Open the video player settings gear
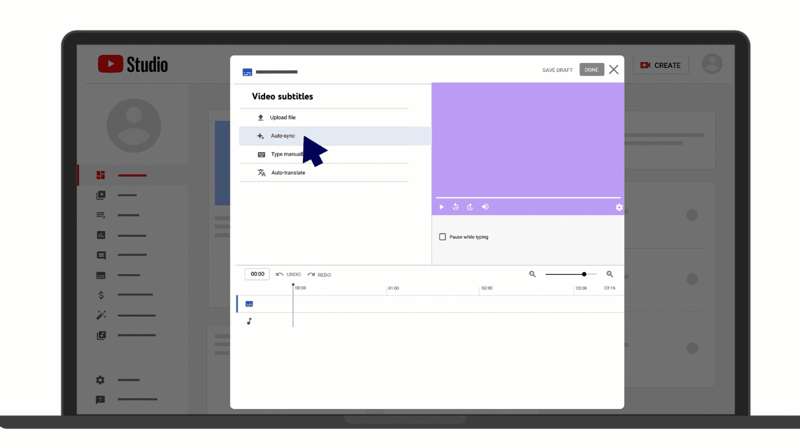The width and height of the screenshot is (800, 448). tap(619, 207)
